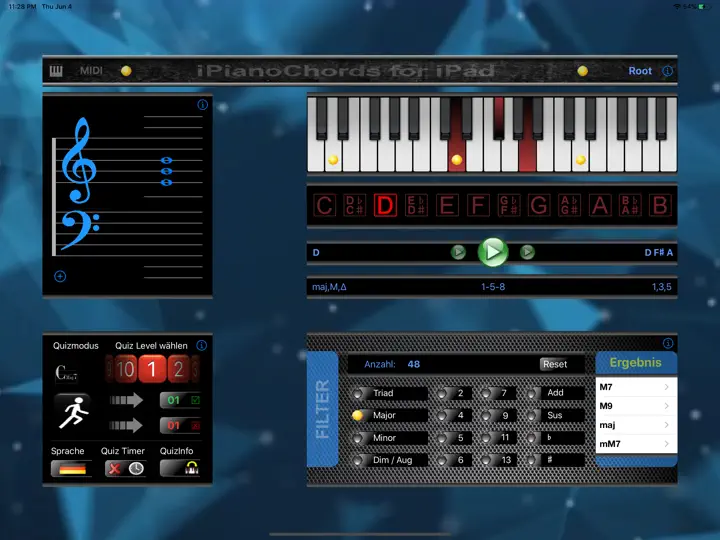Click red 01 wrong counter

(x=181, y=425)
